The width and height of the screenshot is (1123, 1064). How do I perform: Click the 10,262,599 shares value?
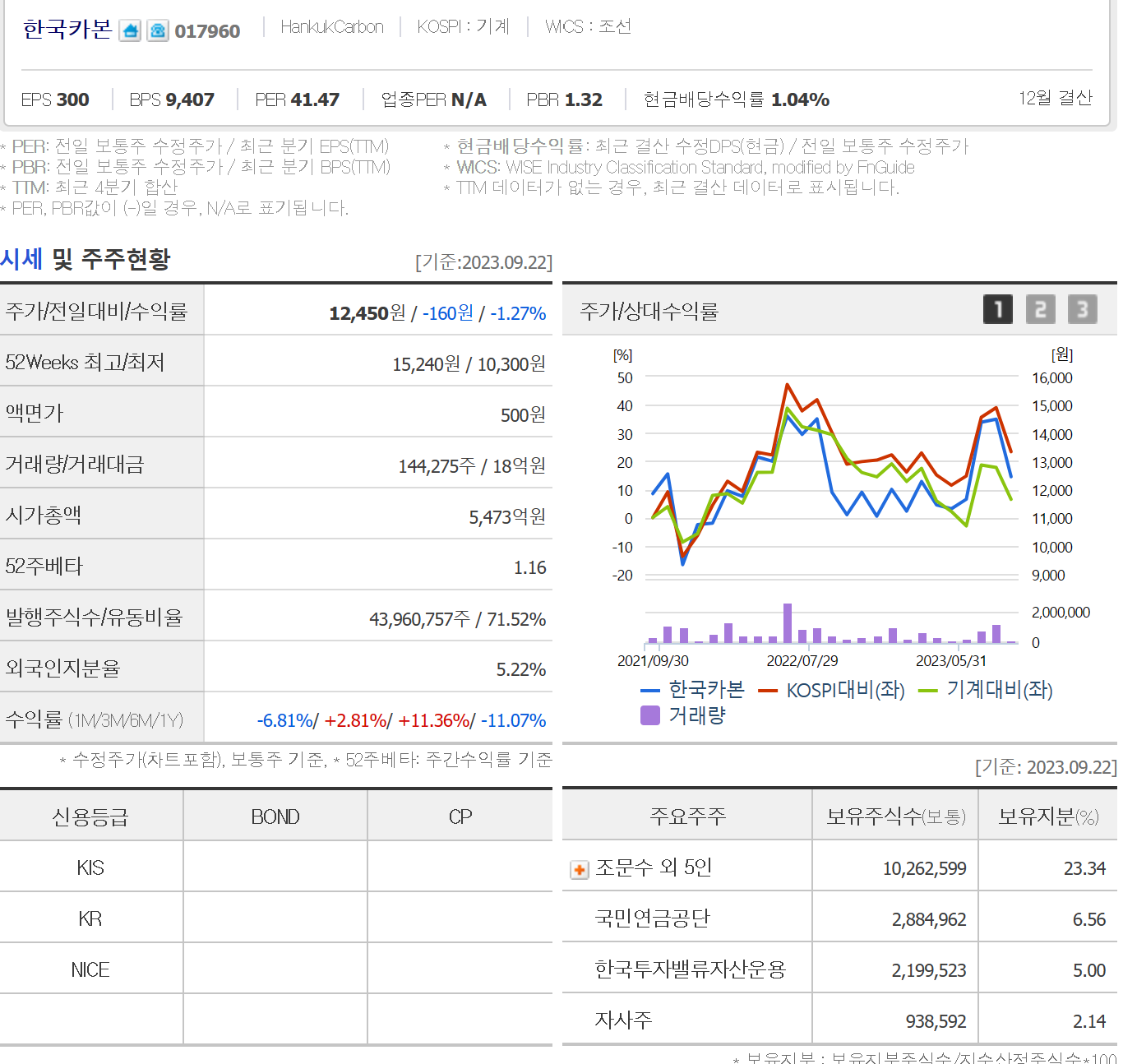(924, 868)
